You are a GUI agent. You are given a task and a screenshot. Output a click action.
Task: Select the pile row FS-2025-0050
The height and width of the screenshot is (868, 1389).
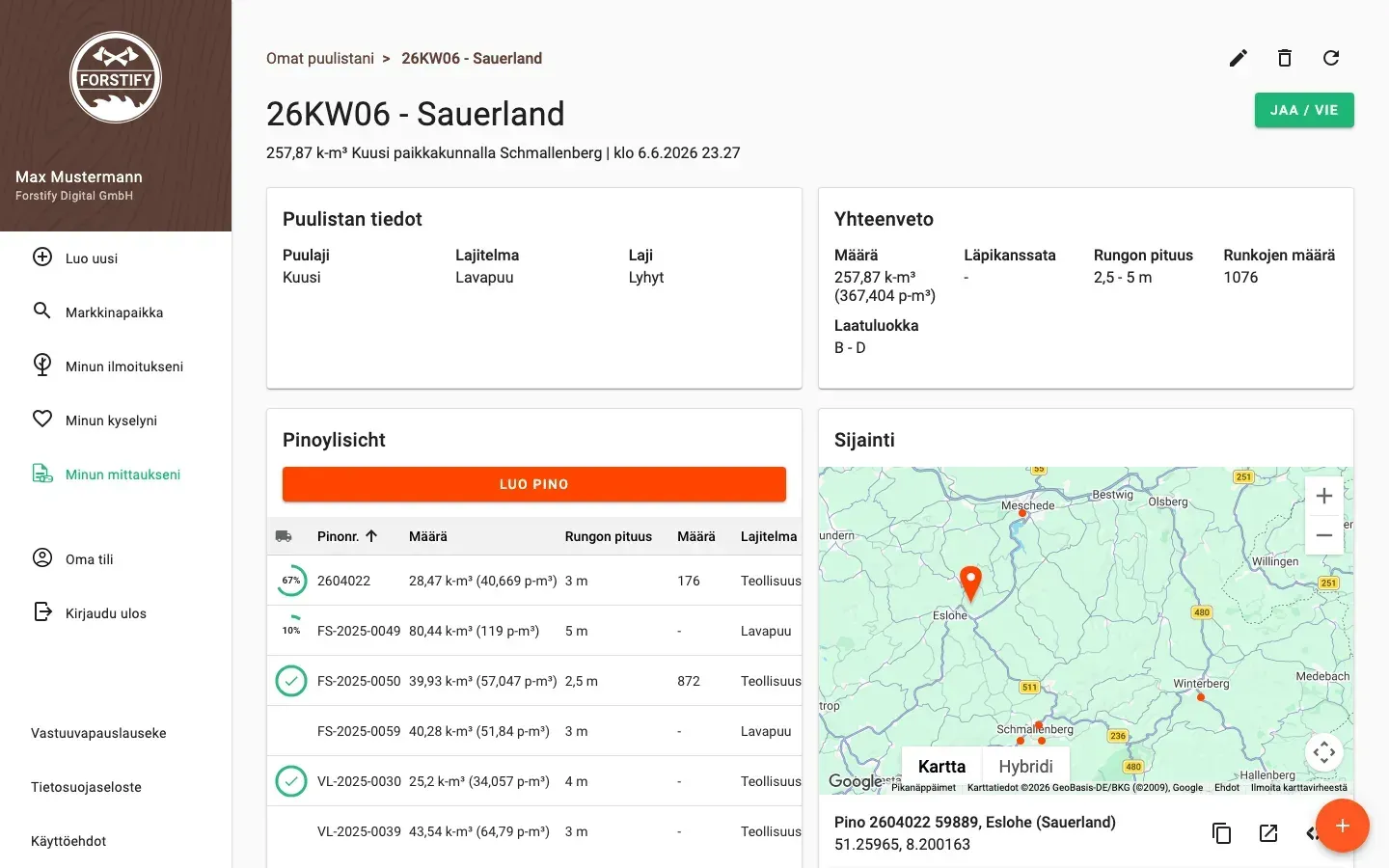(534, 681)
